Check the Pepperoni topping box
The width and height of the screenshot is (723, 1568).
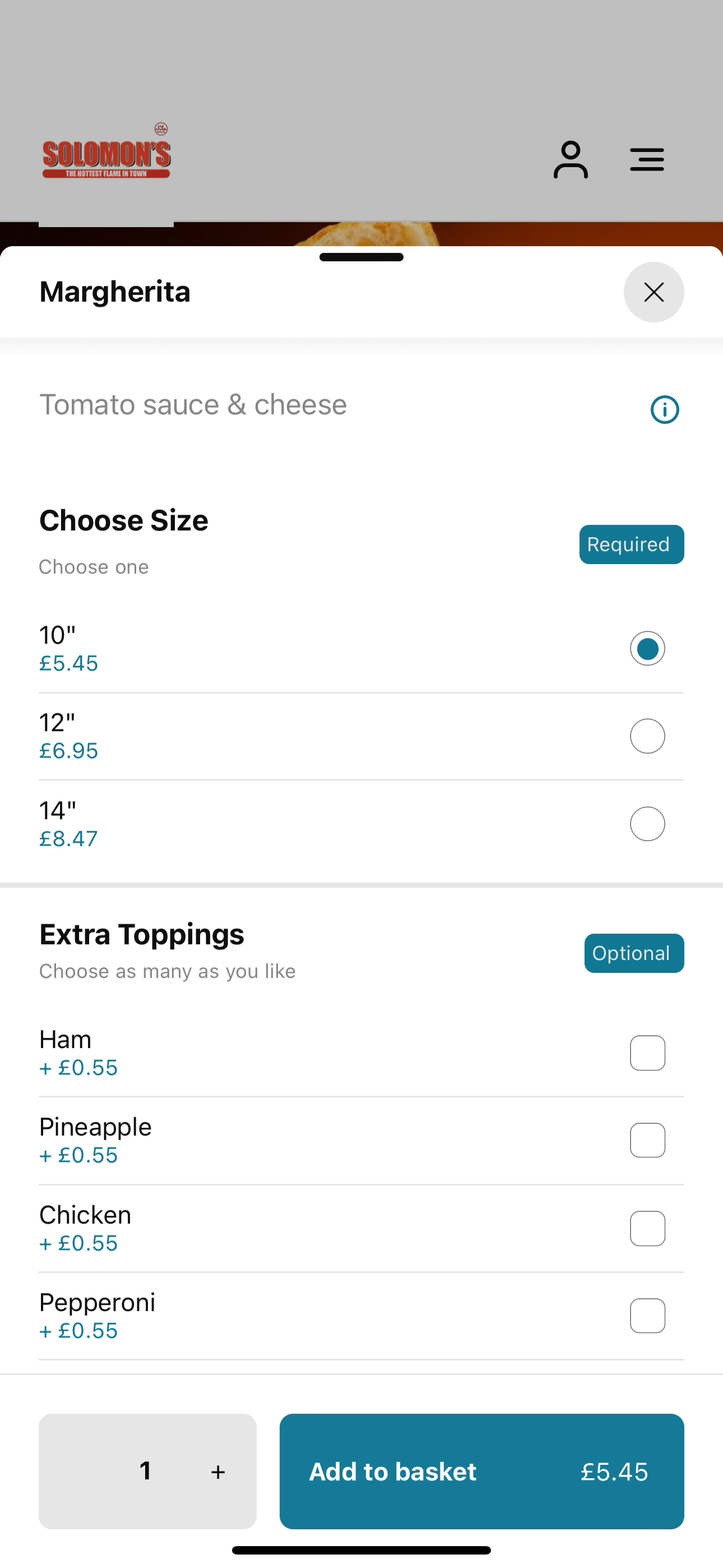[x=647, y=1316]
